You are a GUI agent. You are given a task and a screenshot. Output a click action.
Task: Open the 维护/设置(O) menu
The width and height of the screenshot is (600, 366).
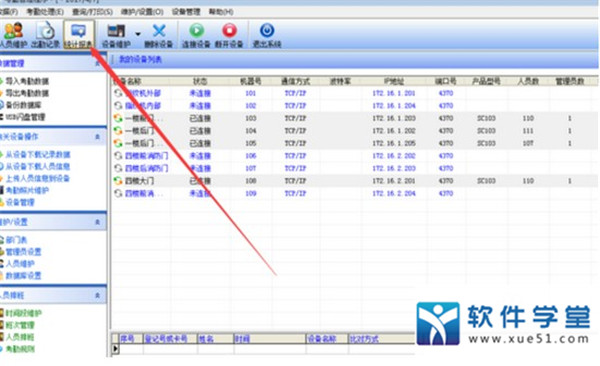click(142, 12)
